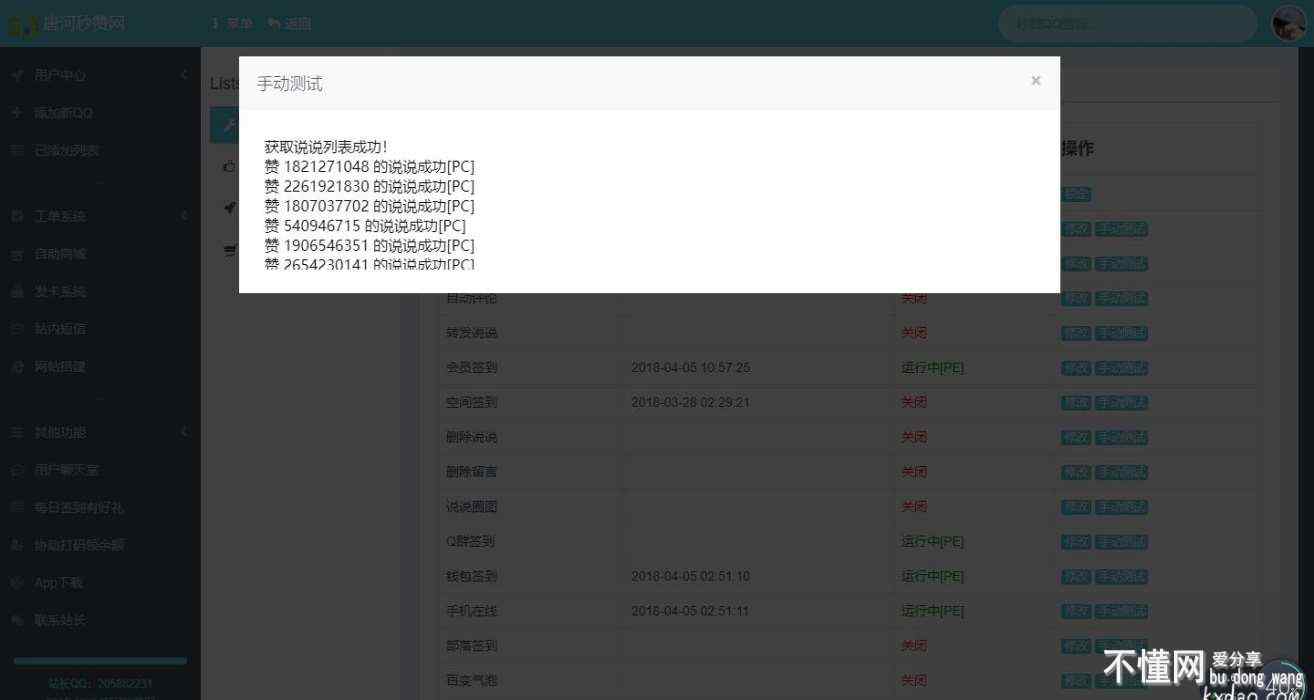The width and height of the screenshot is (1314, 700).
Task: Click 修改 in the 部落签到 row
Action: click(1076, 646)
